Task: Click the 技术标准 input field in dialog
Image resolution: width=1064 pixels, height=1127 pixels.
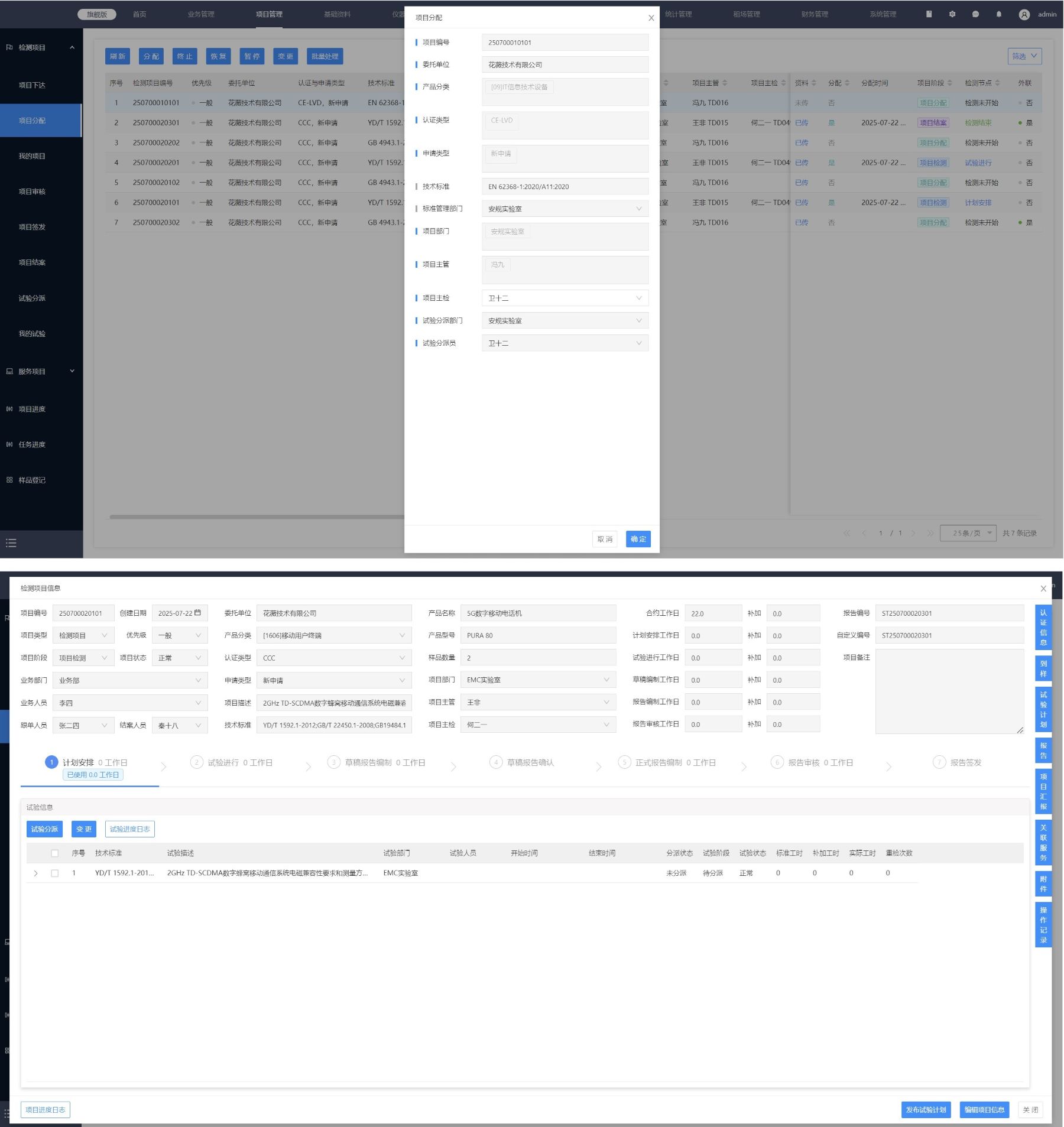Action: pyautogui.click(x=565, y=187)
